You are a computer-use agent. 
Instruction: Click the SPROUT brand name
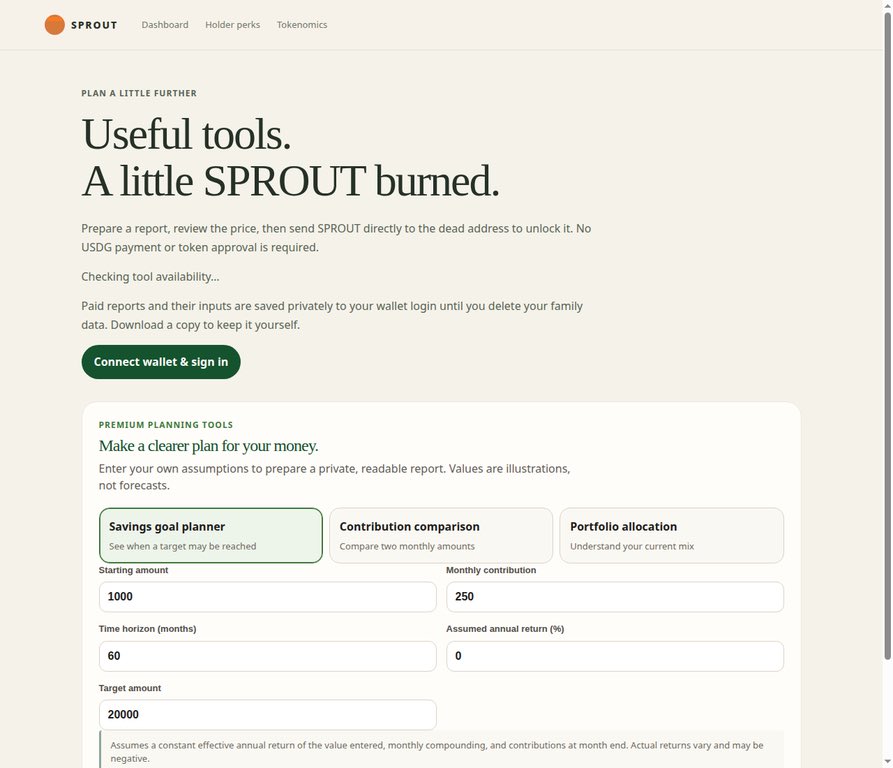point(94,25)
